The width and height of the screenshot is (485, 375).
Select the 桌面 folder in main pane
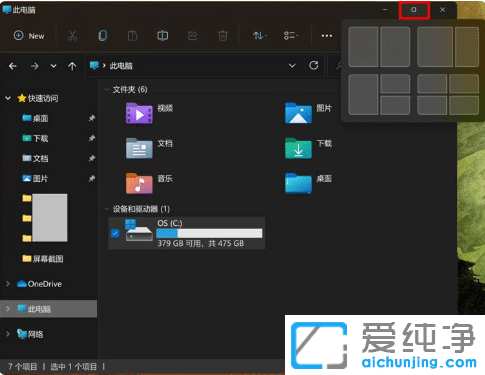(298, 183)
